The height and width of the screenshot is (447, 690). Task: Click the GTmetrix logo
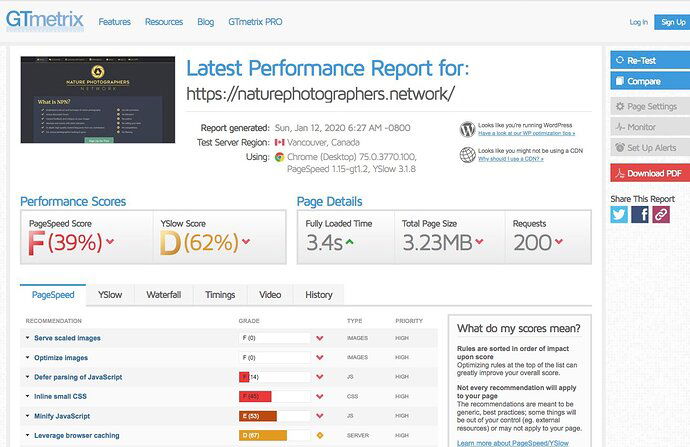tap(45, 19)
